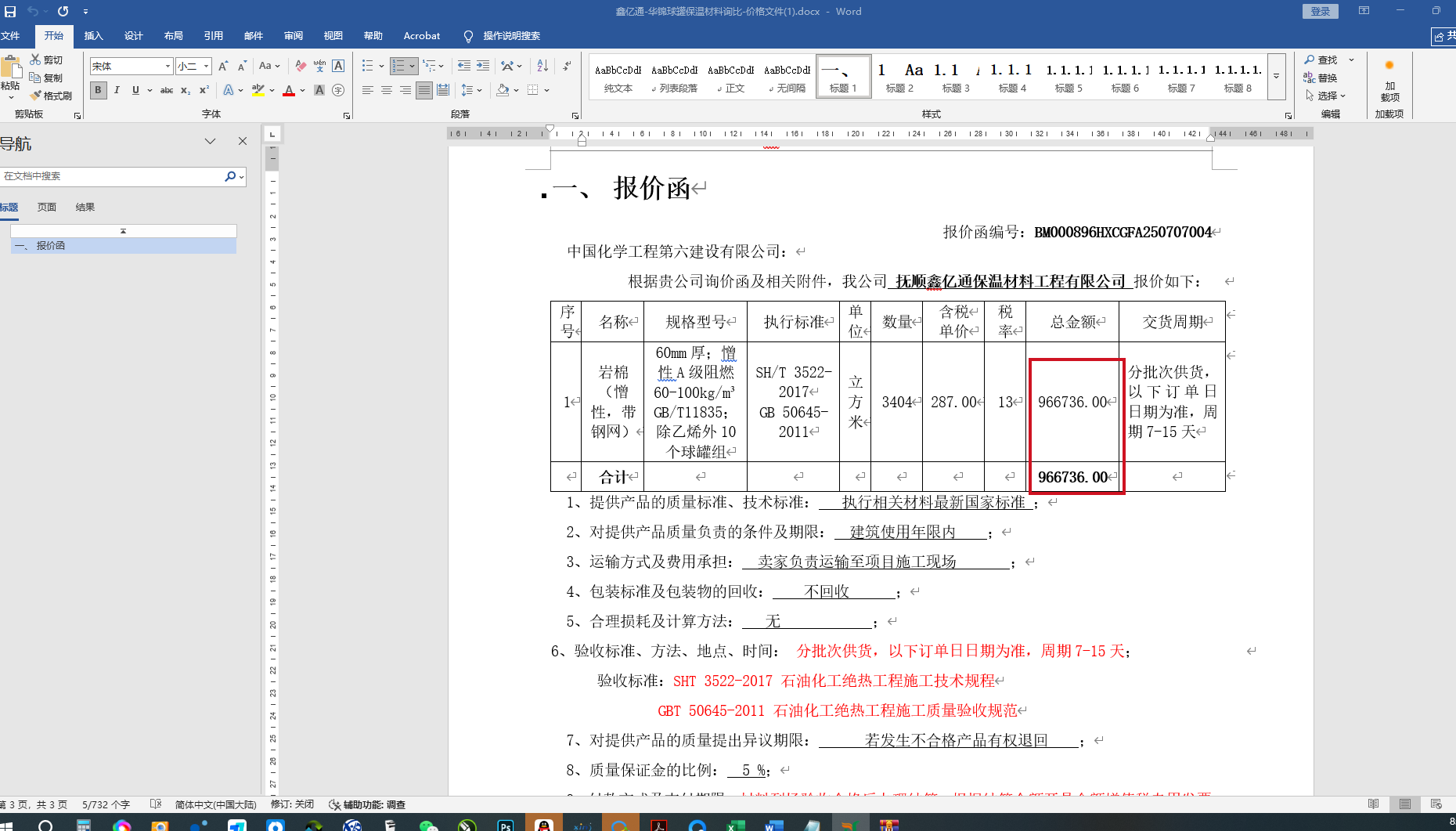Apply yellow text highlight color
The image size is (1456, 831).
258,90
